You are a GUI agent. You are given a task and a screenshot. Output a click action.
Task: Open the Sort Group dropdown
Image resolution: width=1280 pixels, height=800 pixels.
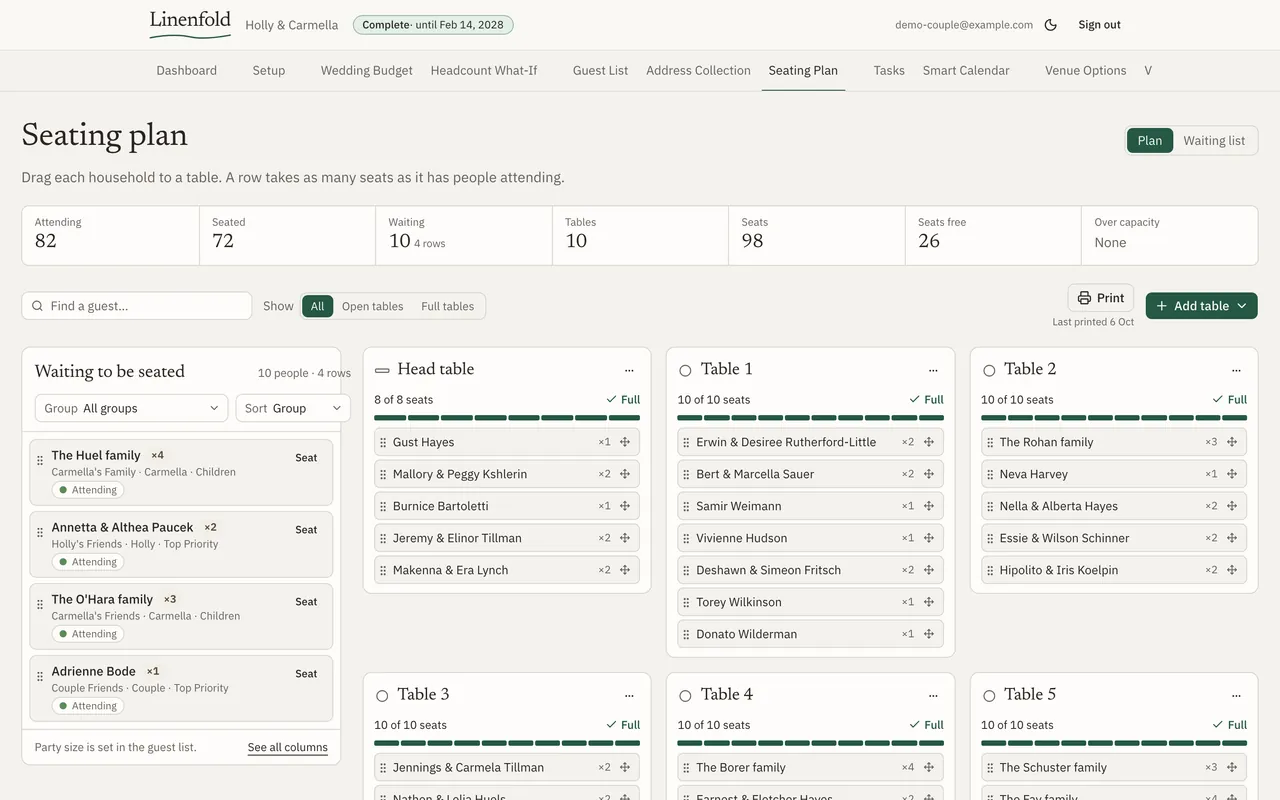[x=293, y=408]
